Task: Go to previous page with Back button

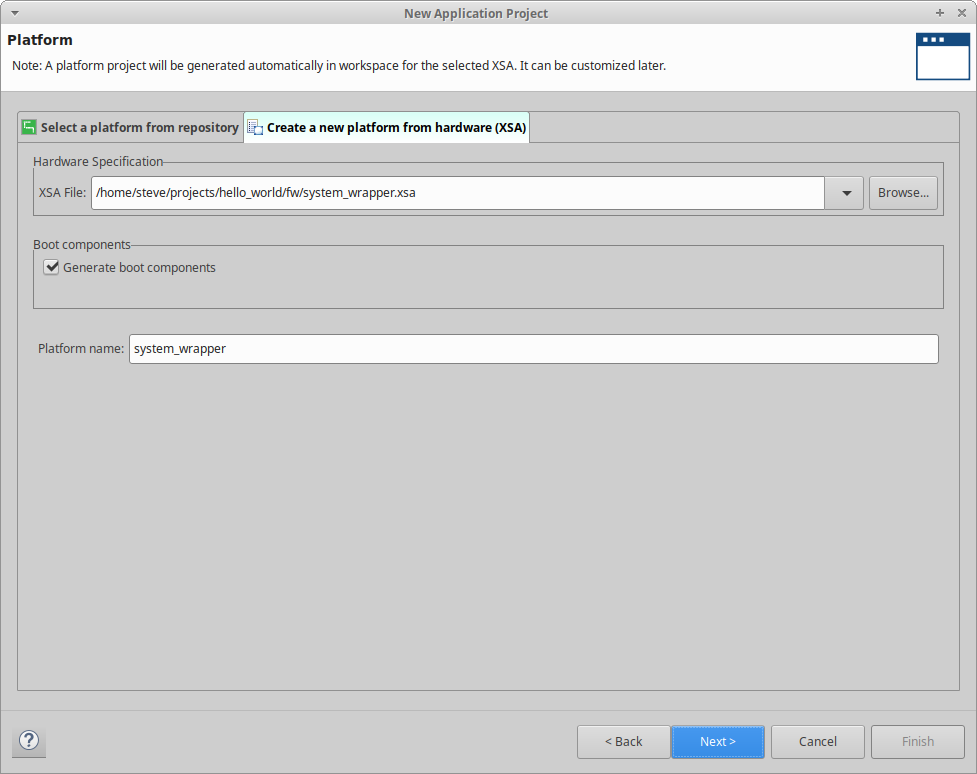Action: 623,741
